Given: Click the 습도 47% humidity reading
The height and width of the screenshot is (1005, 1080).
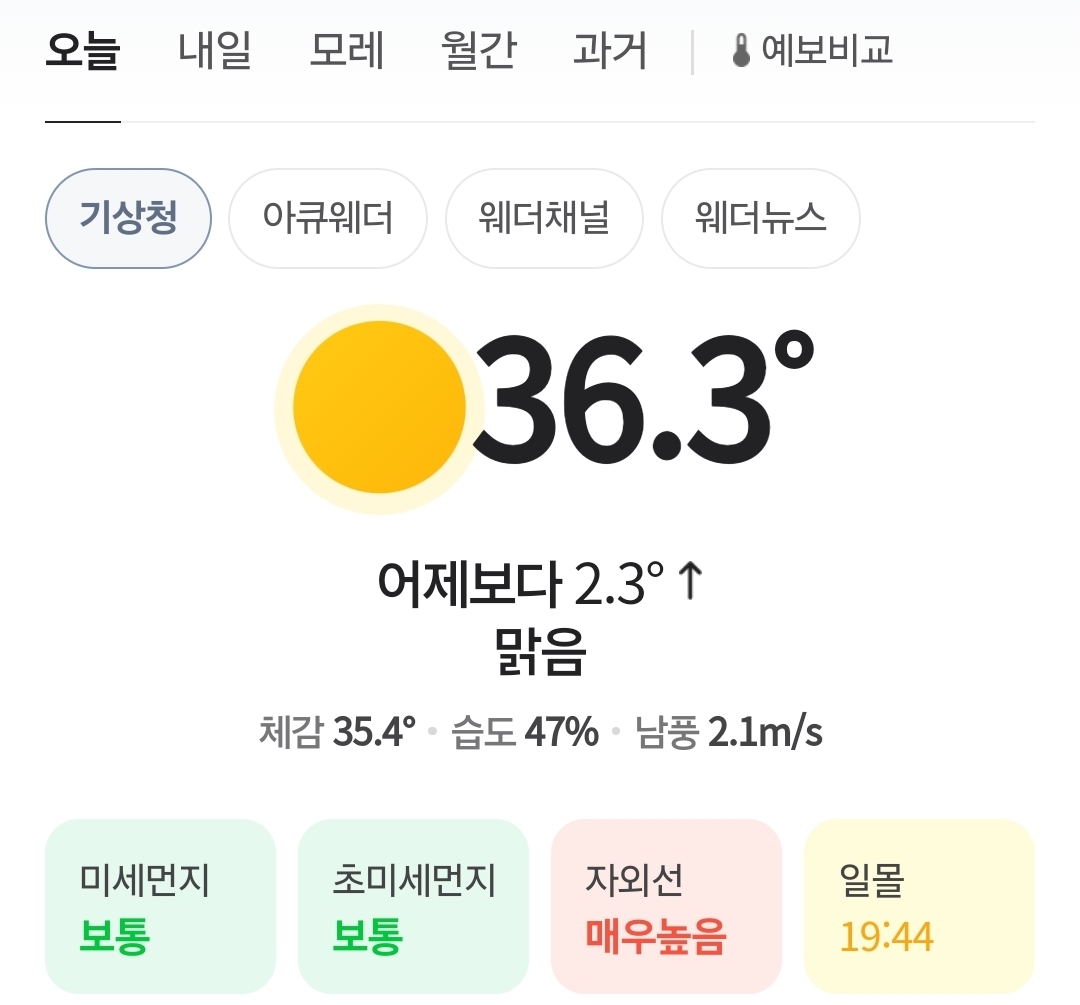Looking at the screenshot, I should 525,732.
